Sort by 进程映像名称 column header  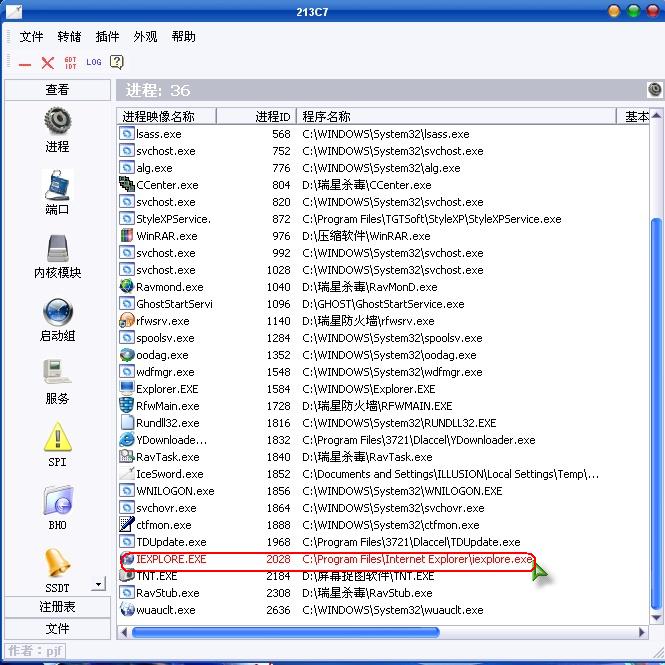click(x=166, y=116)
